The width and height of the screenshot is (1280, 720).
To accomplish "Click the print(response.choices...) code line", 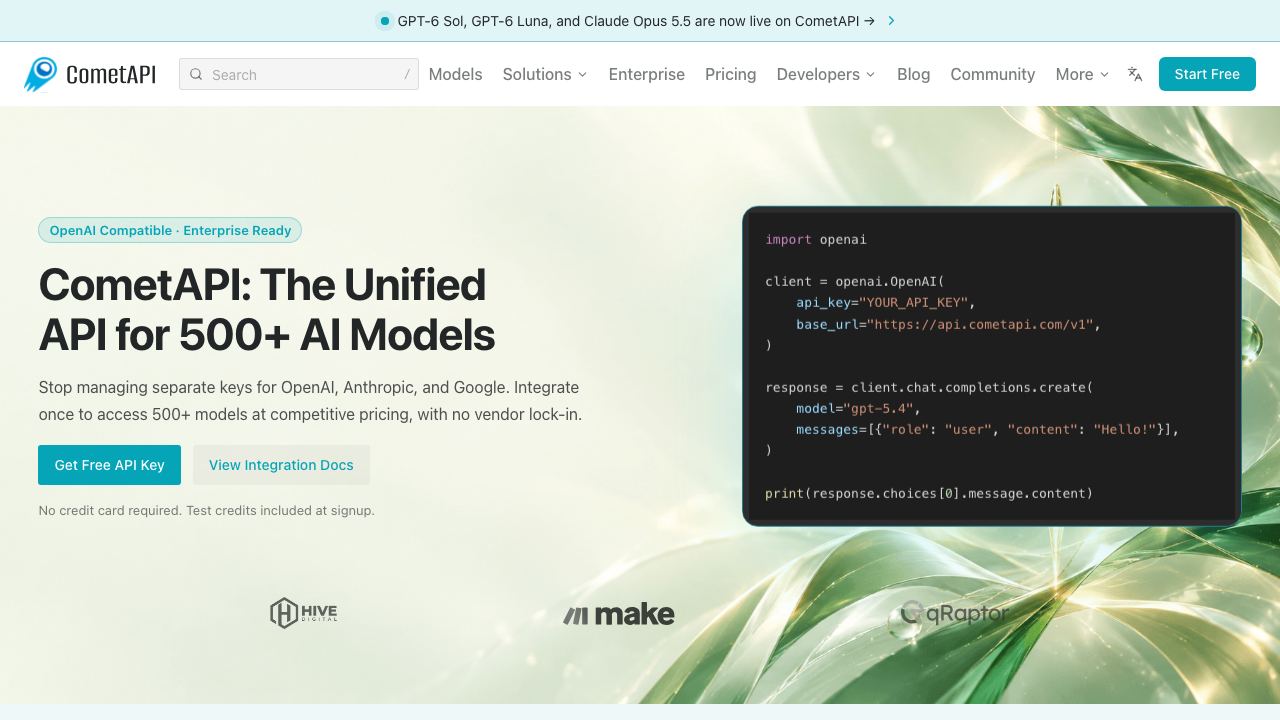I will click(x=929, y=493).
